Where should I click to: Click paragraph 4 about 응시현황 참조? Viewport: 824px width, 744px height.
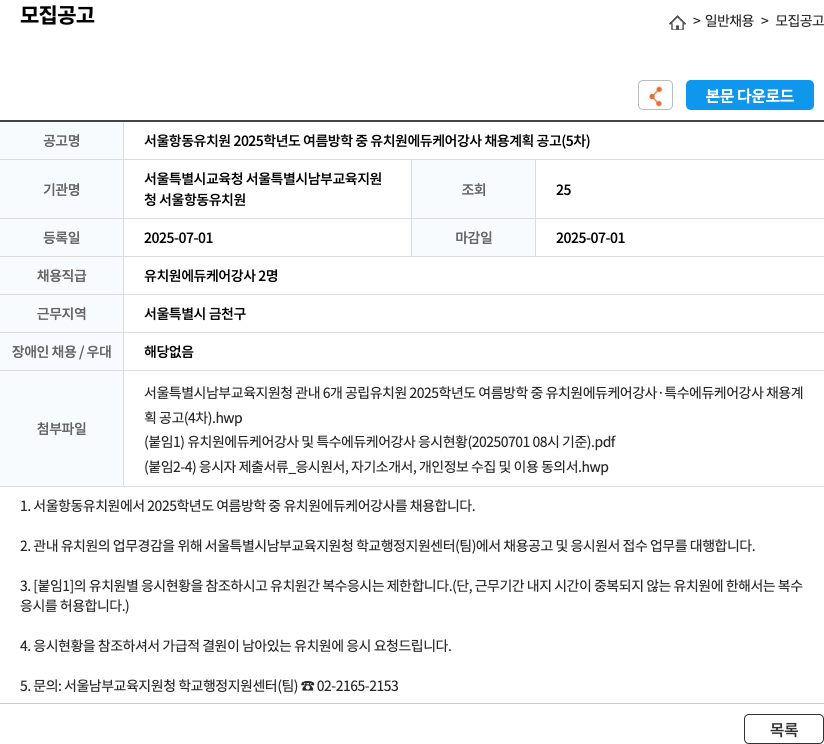(235, 646)
